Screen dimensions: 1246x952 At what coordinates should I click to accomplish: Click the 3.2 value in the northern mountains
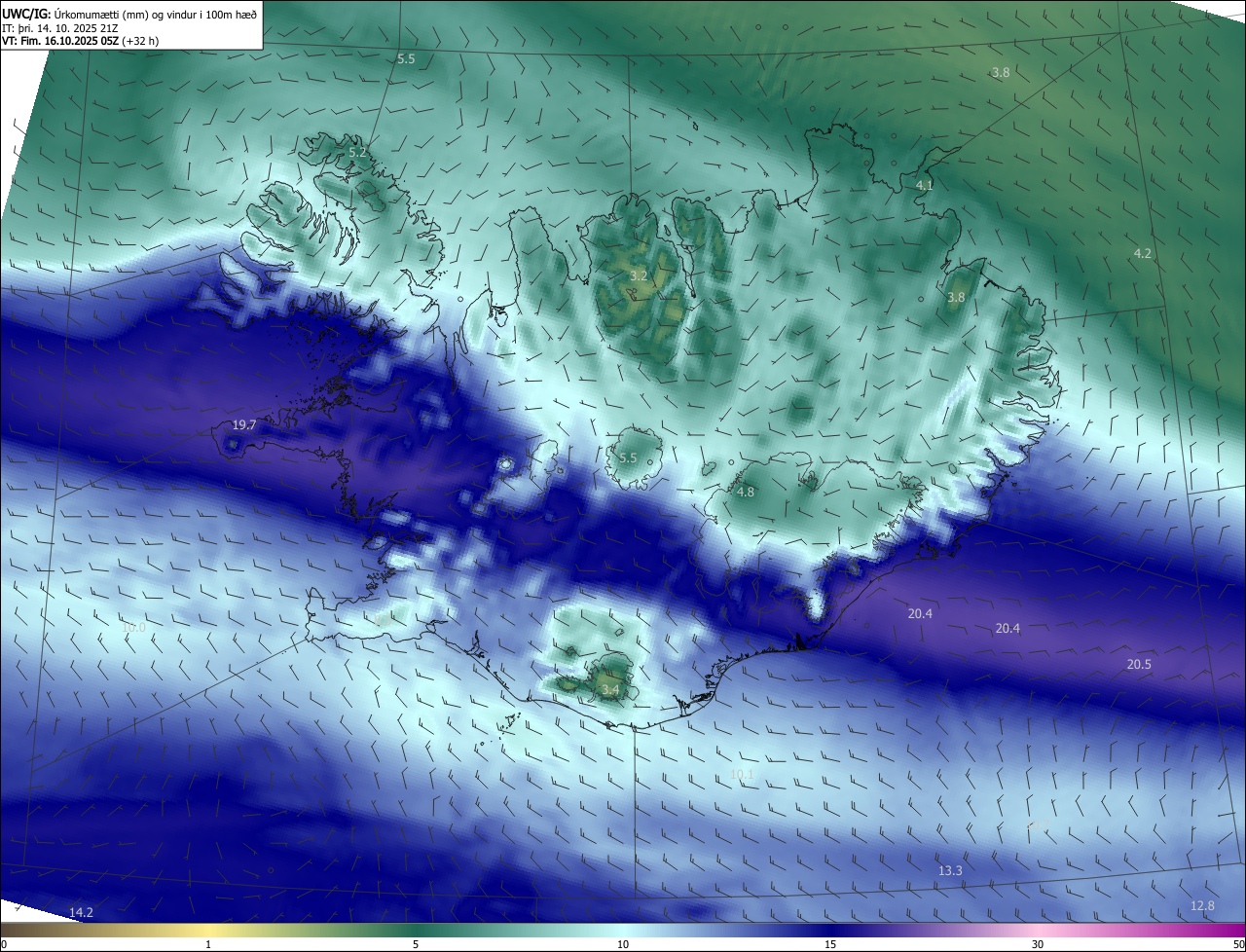tap(639, 276)
